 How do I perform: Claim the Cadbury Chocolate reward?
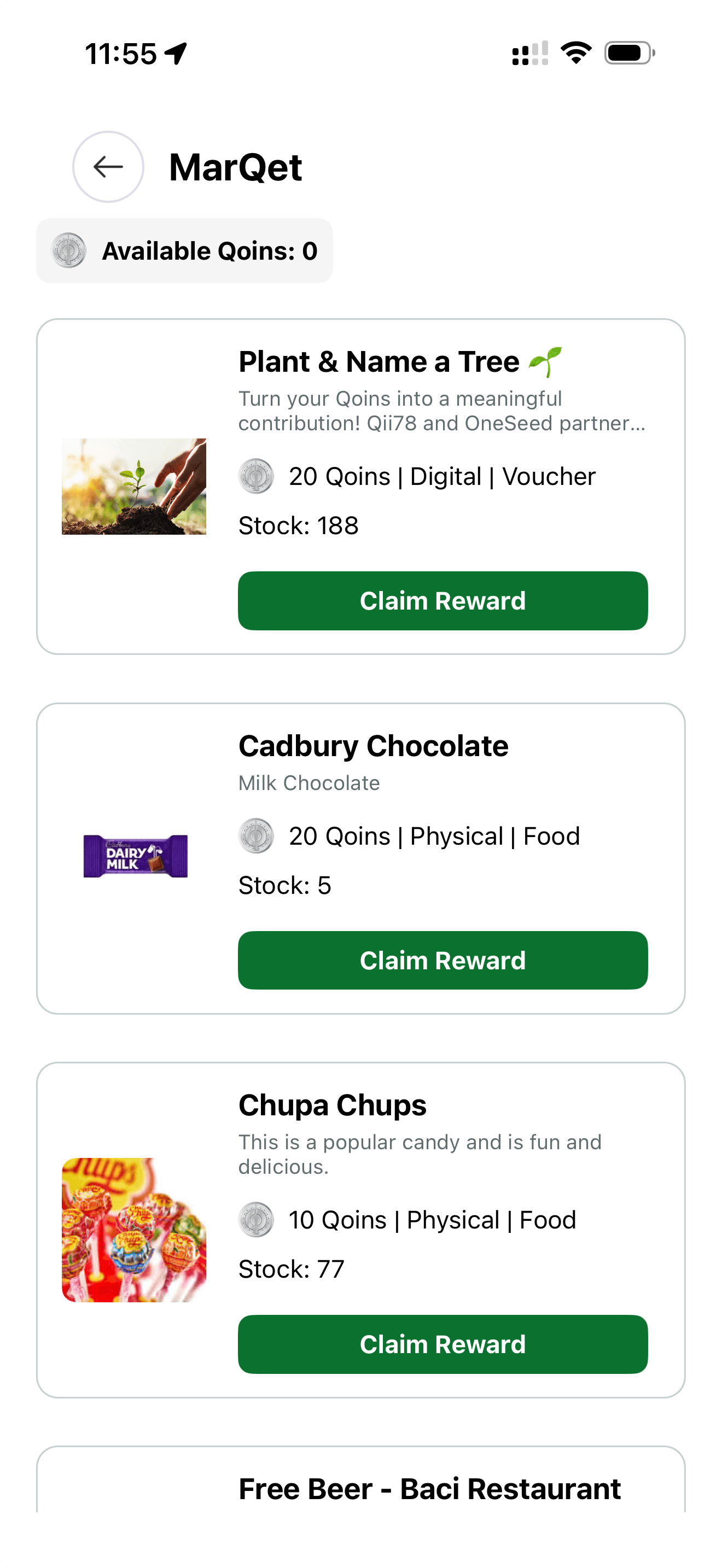(x=442, y=960)
